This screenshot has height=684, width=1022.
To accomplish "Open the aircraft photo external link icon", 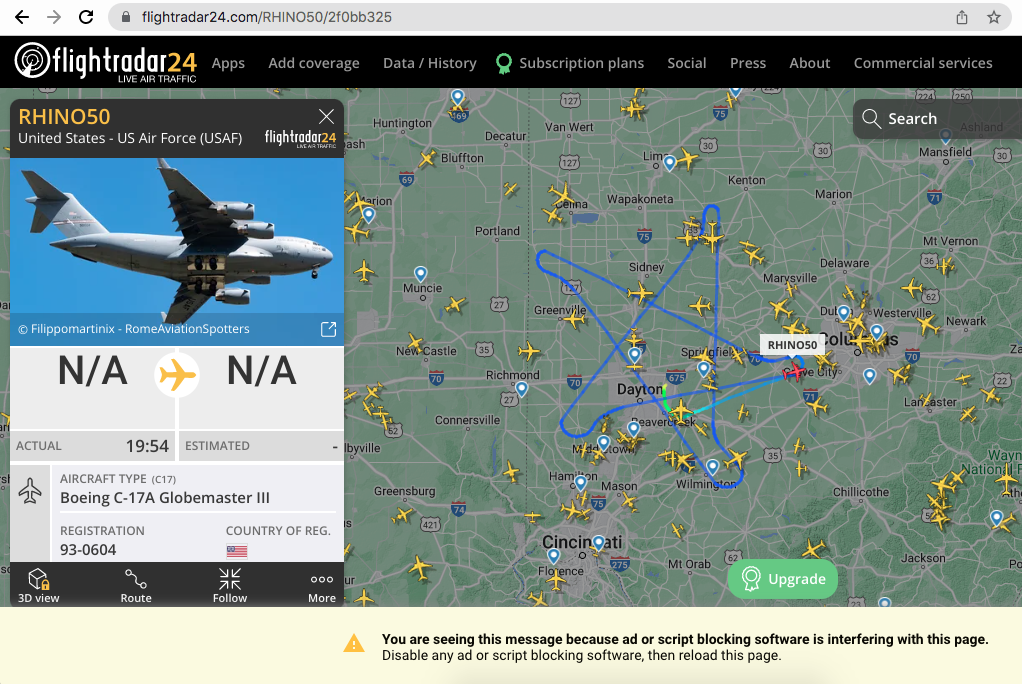I will [328, 329].
